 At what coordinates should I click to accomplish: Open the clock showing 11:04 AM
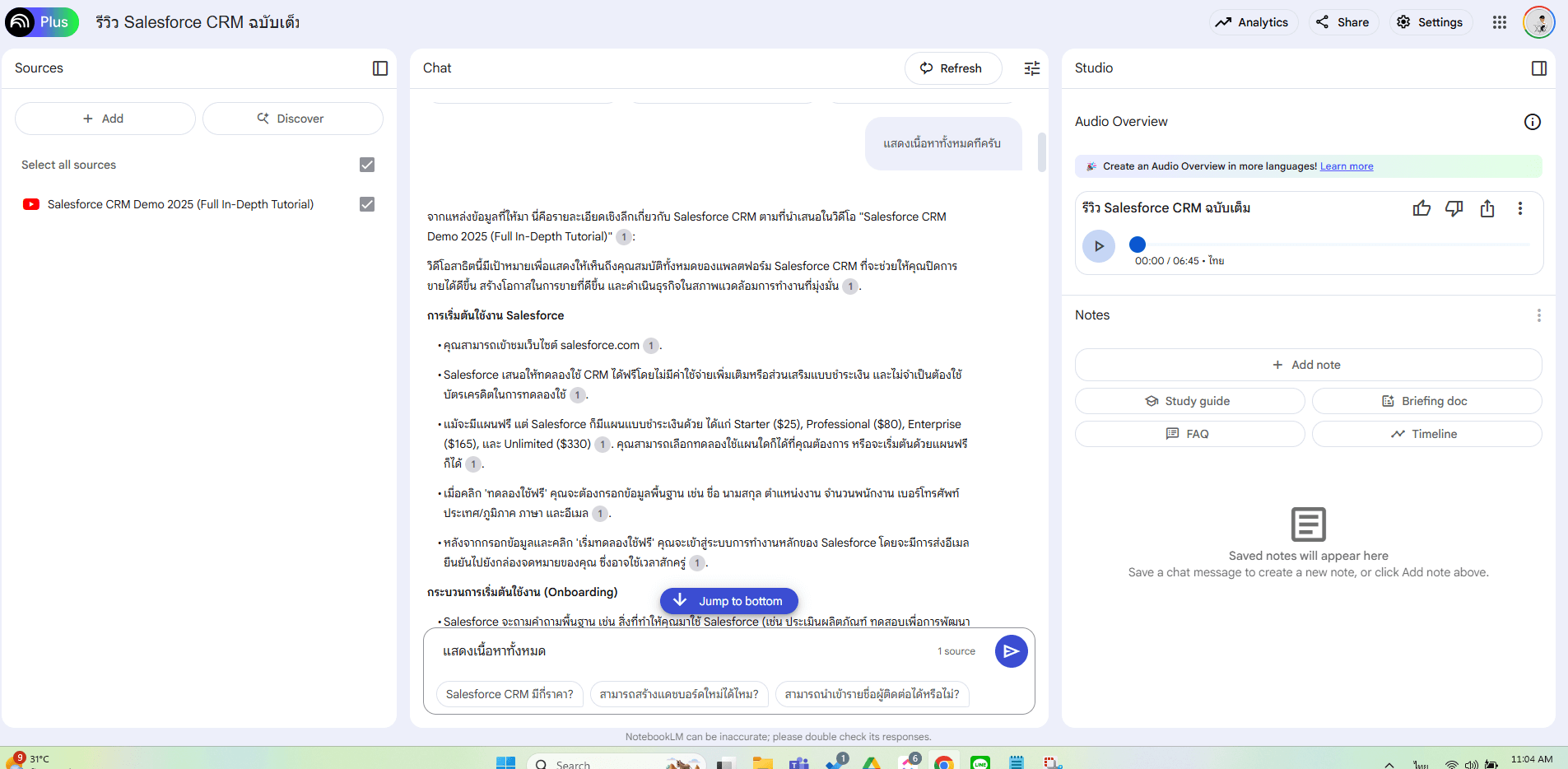(x=1531, y=759)
